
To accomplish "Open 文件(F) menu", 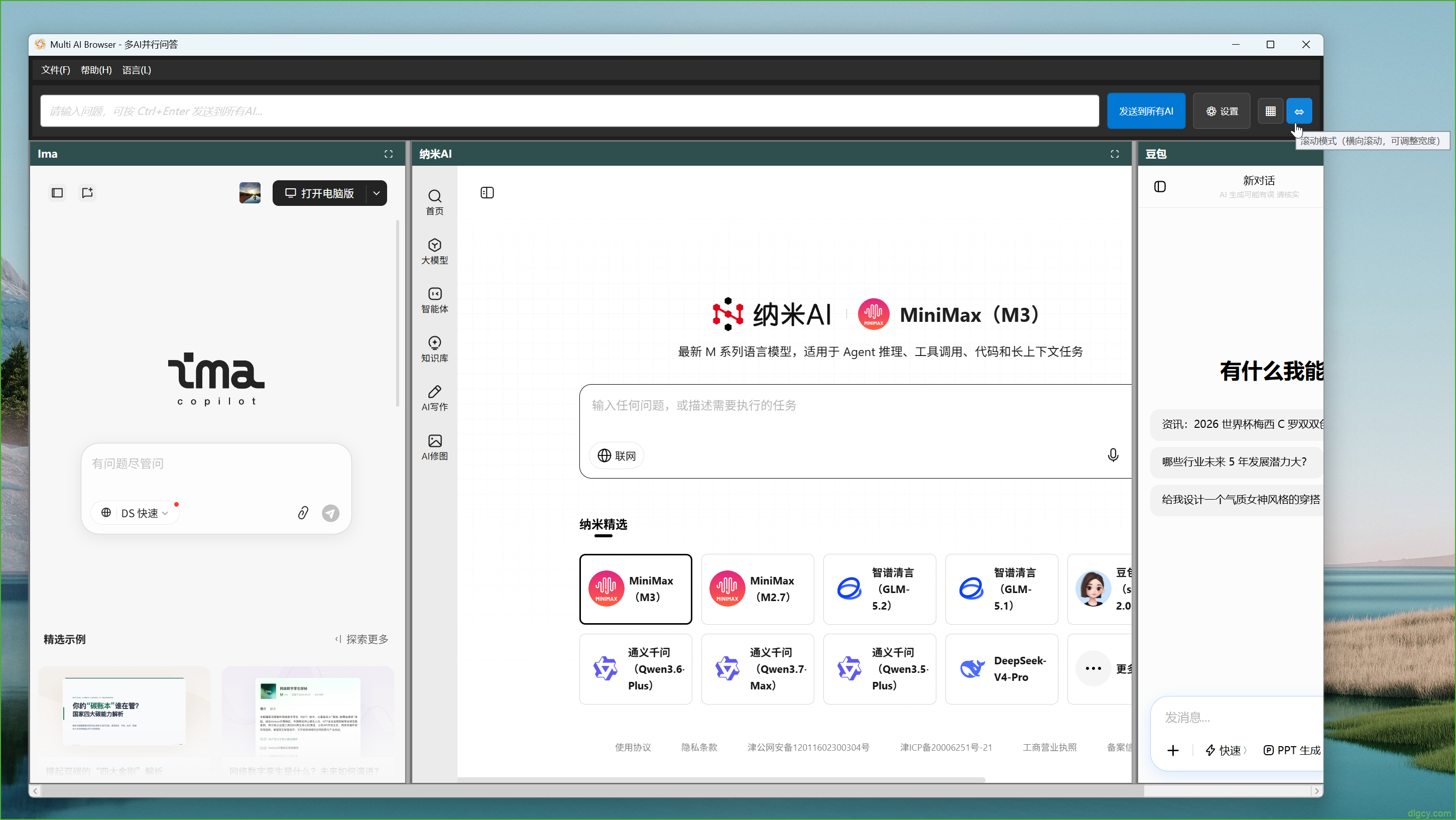I will point(55,70).
